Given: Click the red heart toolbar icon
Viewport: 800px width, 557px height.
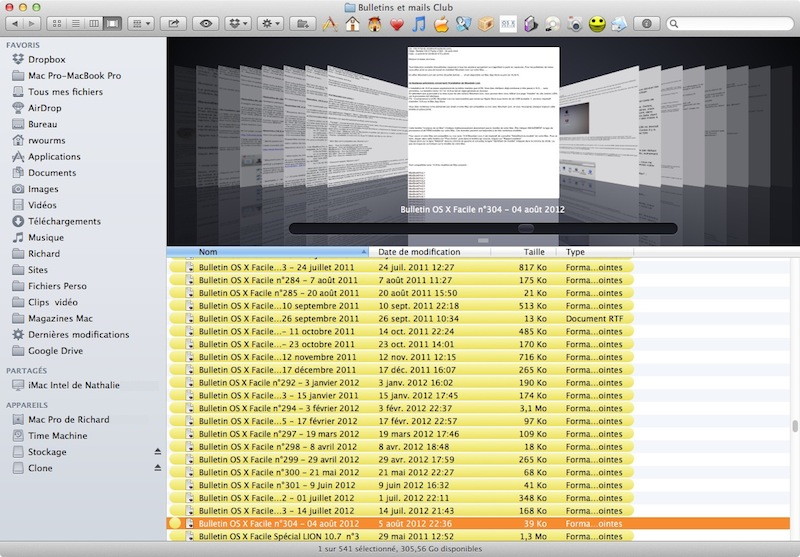Looking at the screenshot, I should pyautogui.click(x=397, y=24).
